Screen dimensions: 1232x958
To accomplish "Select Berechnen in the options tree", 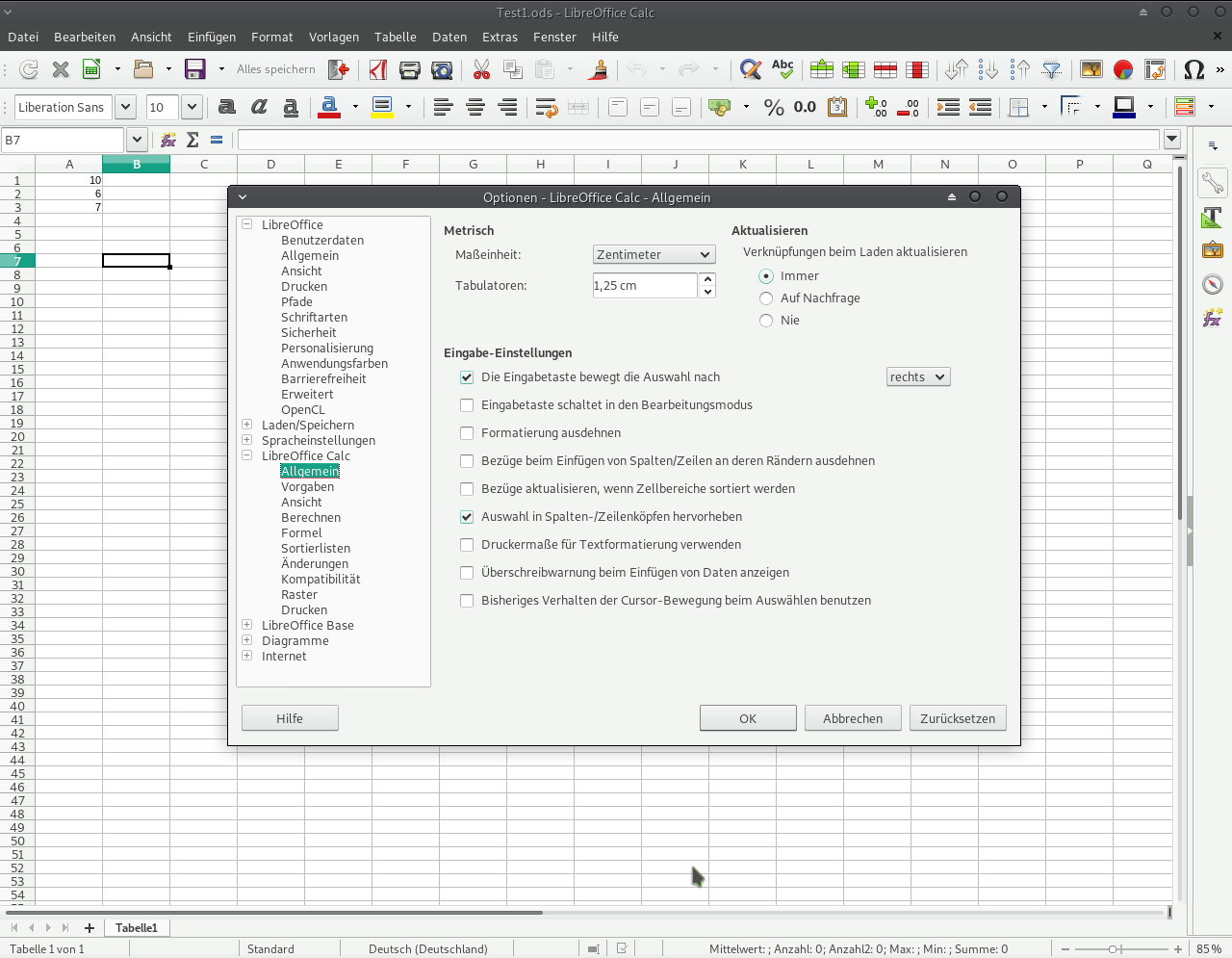I will pyautogui.click(x=310, y=518).
